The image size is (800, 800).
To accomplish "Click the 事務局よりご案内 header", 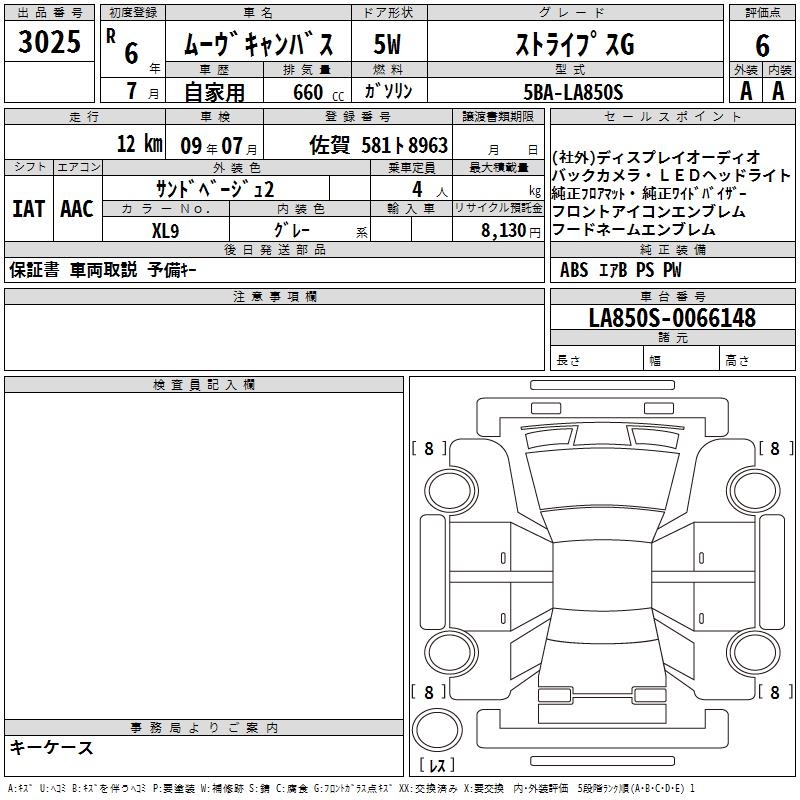I will click(x=204, y=728).
